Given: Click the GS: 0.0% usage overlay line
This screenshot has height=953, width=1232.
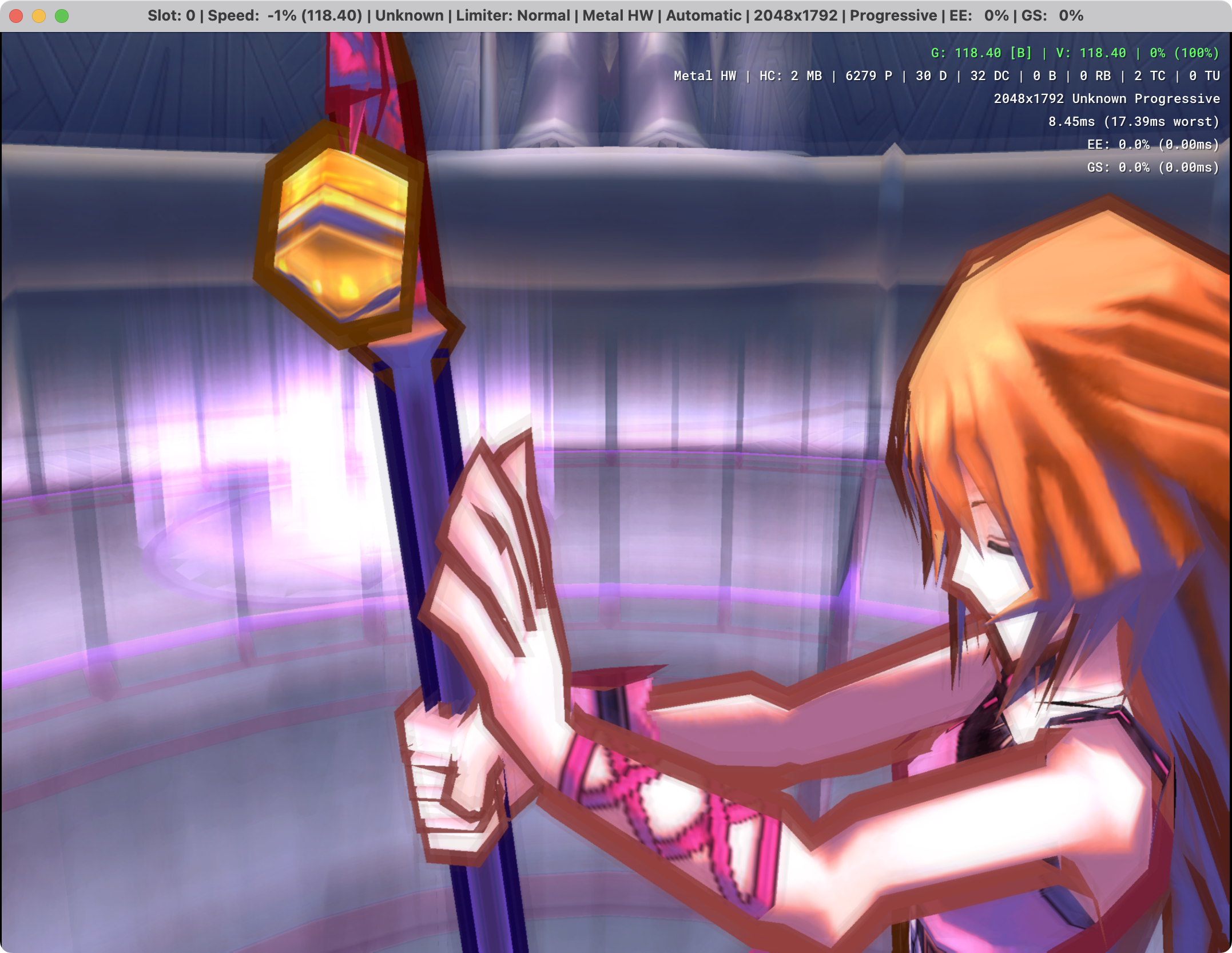Looking at the screenshot, I should point(1152,168).
